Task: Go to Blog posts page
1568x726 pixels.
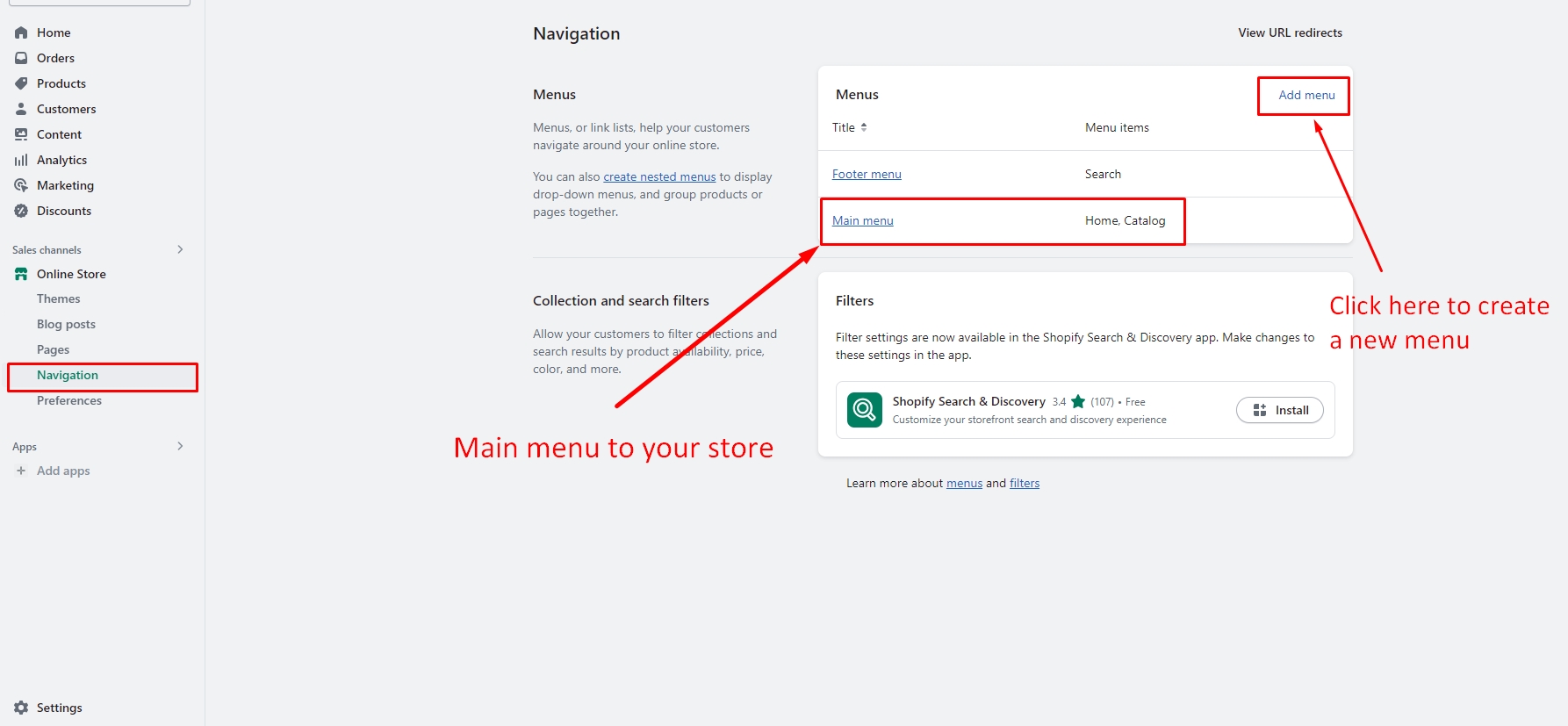Action: (x=66, y=324)
